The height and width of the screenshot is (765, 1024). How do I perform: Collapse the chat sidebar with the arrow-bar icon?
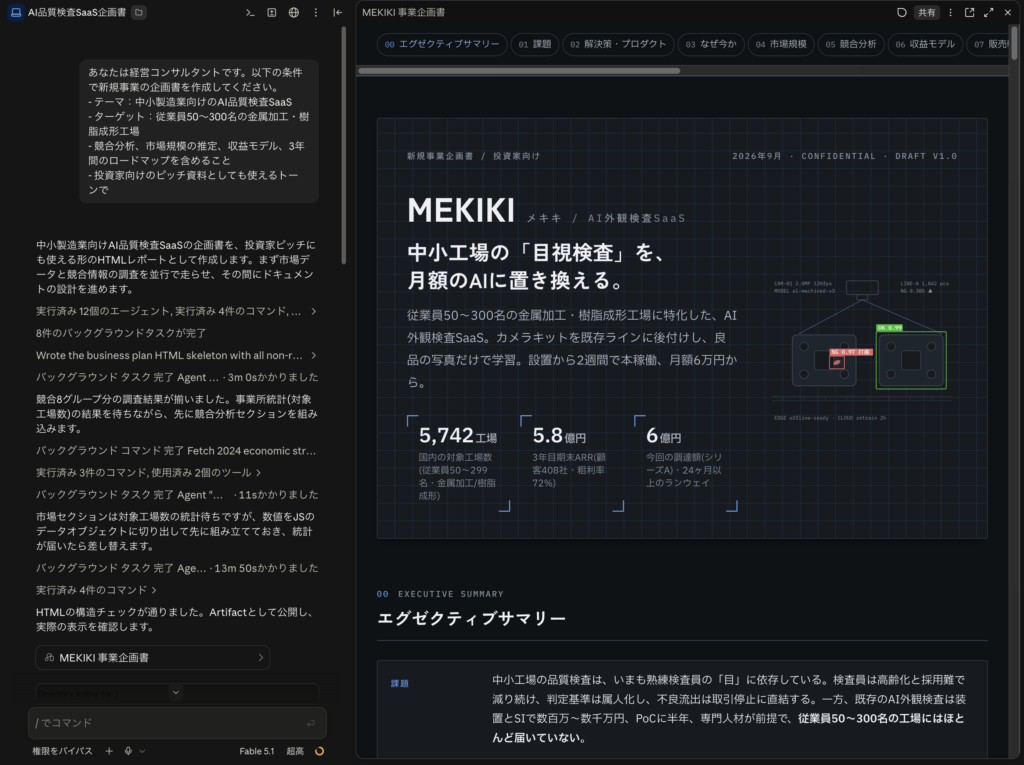click(338, 12)
